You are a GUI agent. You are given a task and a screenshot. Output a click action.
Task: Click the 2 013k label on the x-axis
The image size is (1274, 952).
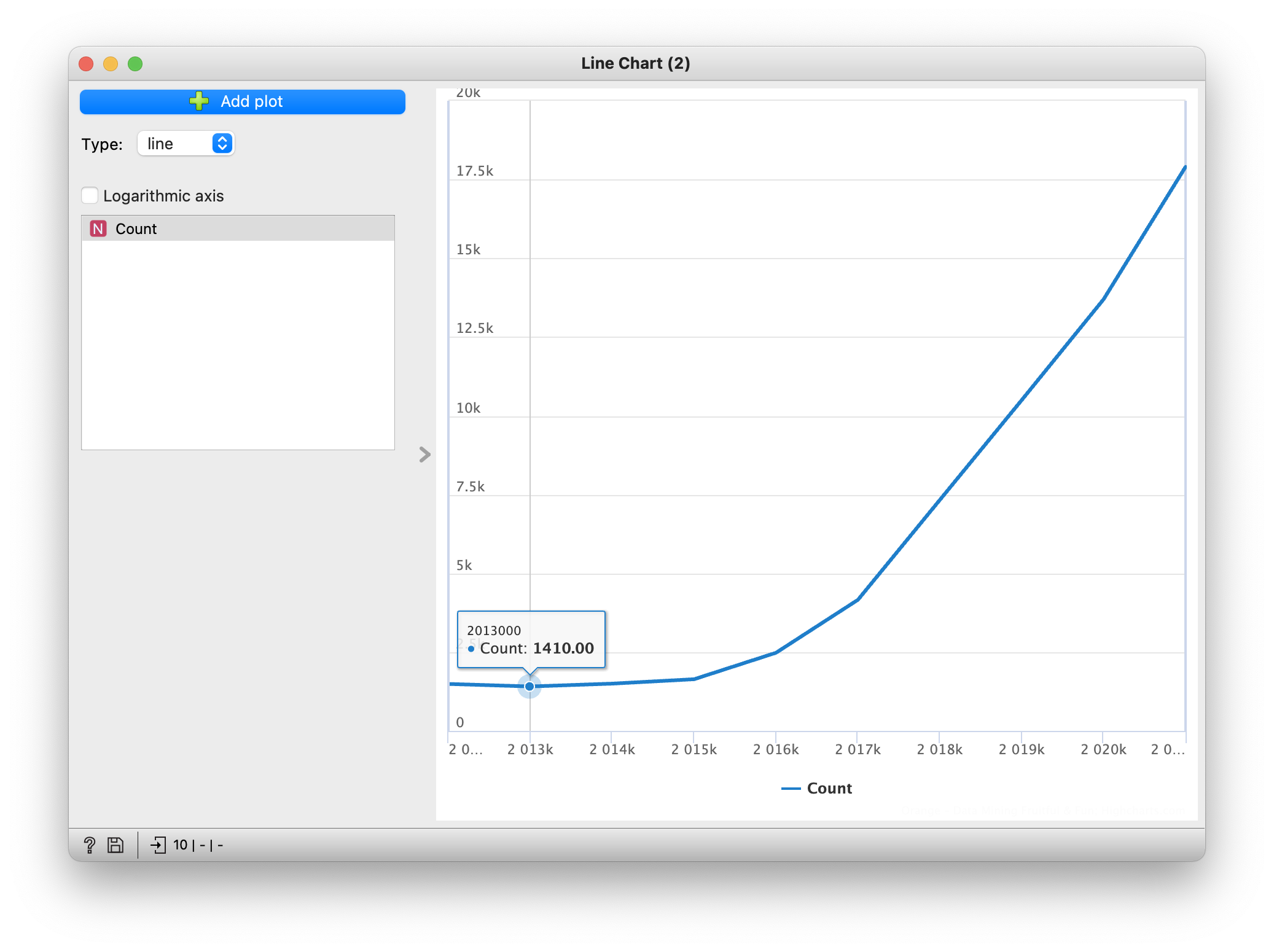point(530,749)
